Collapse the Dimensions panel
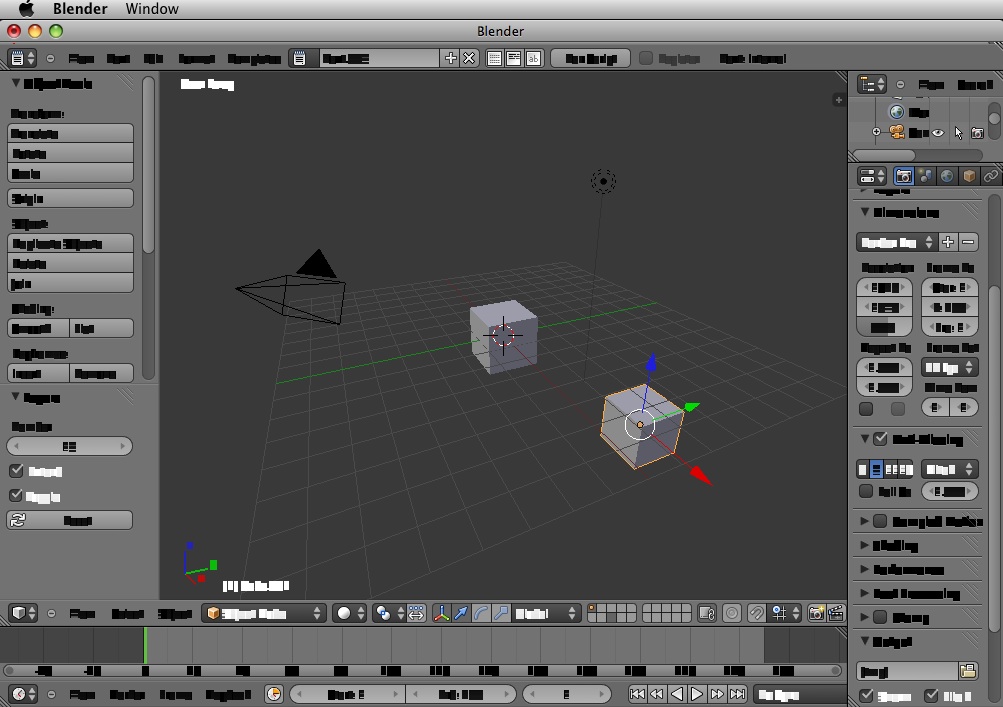The height and width of the screenshot is (707, 1003). (865, 212)
